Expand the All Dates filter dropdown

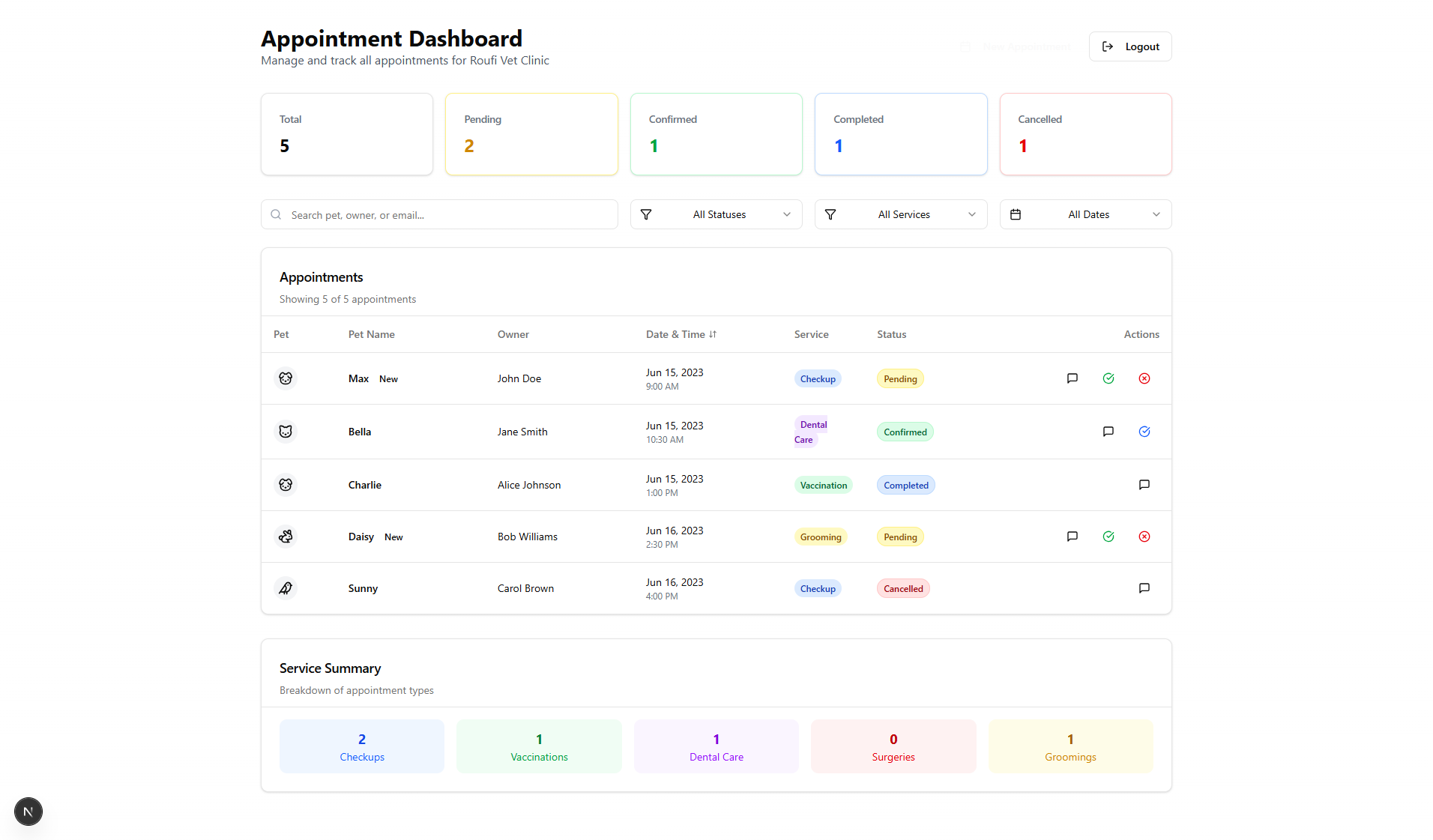coord(1085,214)
